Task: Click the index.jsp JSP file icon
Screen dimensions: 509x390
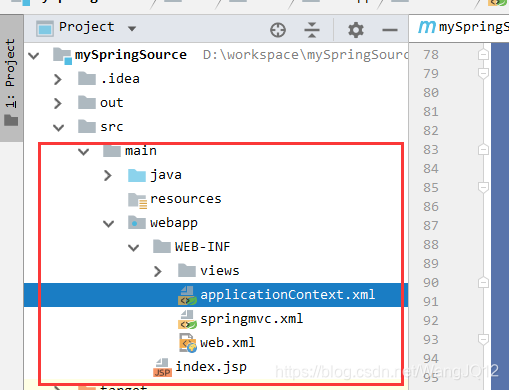Action: (x=162, y=367)
